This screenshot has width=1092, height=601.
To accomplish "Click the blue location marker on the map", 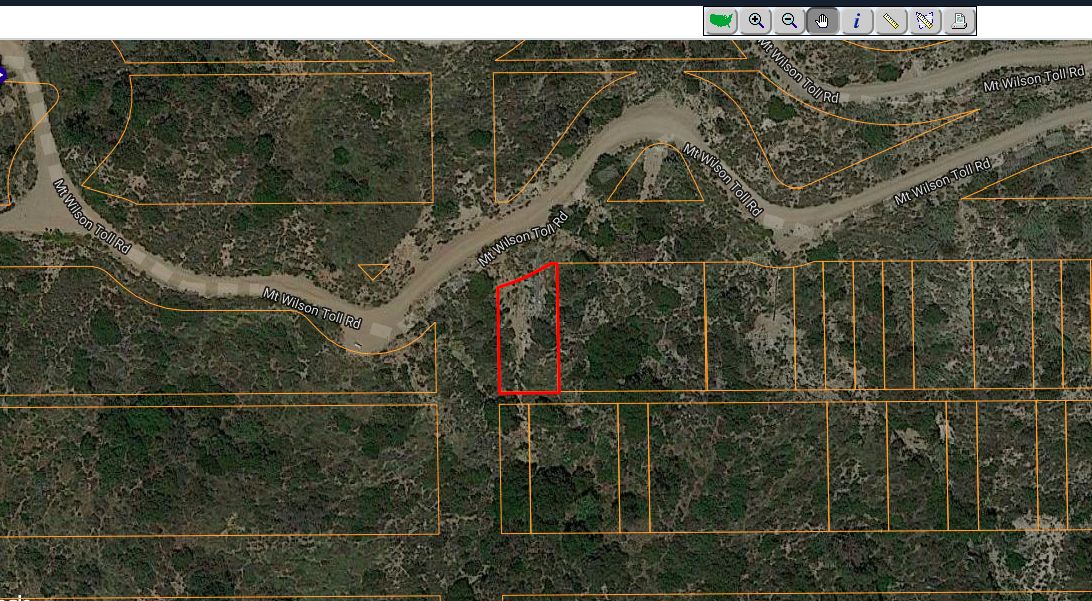I will [3, 74].
